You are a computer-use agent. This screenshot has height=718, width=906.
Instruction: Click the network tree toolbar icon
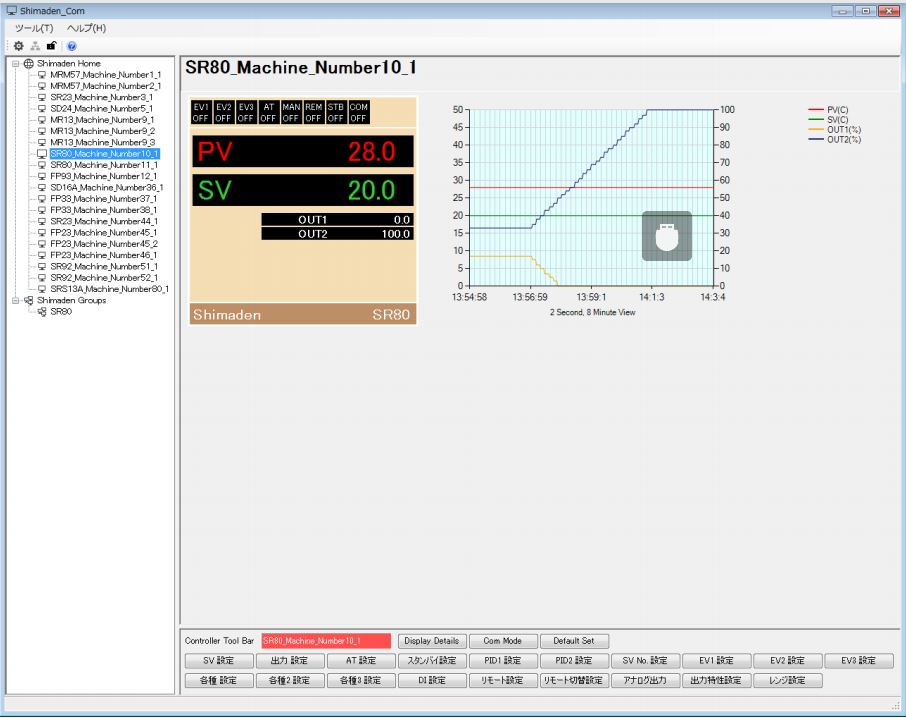tap(36, 46)
